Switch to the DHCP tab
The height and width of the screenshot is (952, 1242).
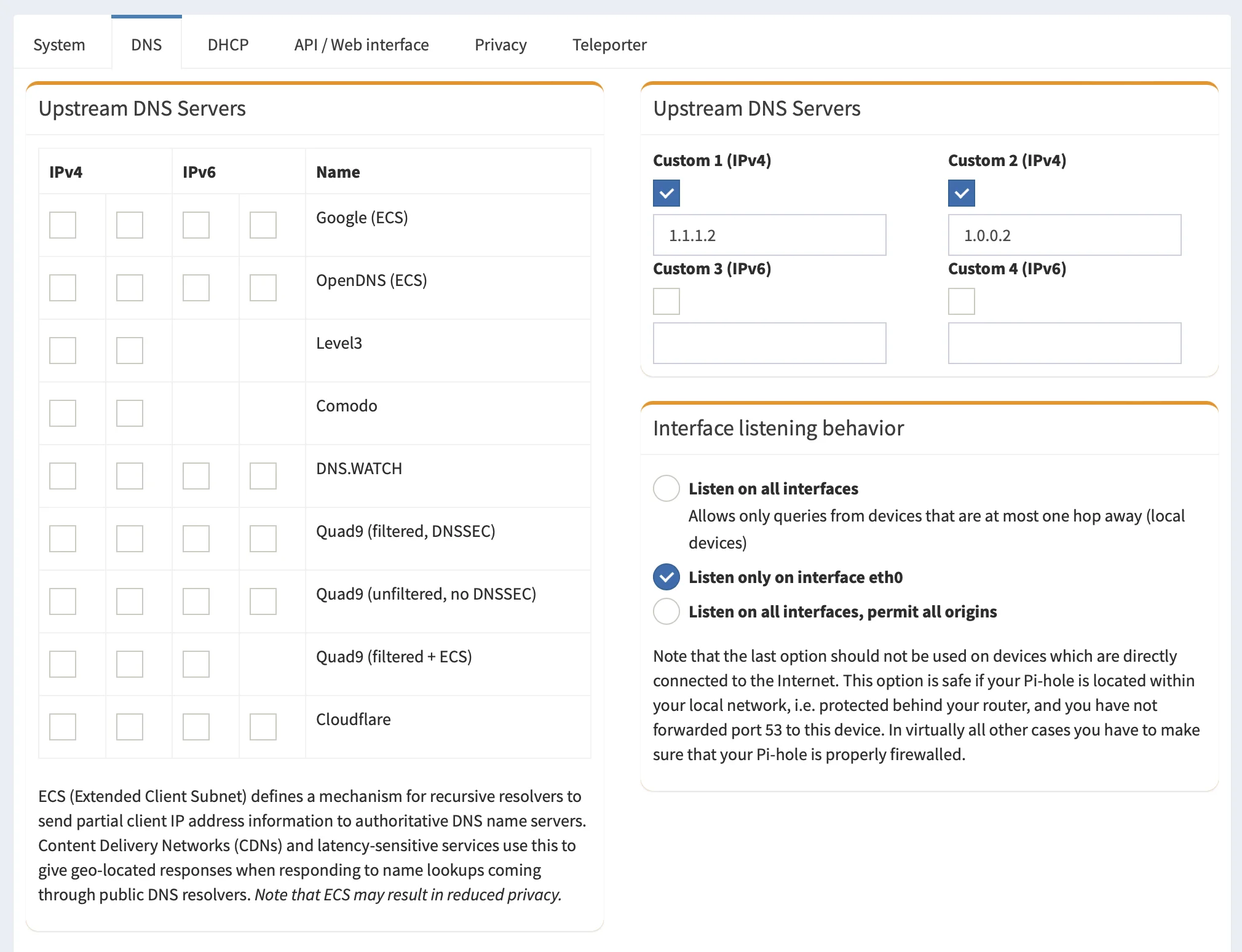point(227,45)
